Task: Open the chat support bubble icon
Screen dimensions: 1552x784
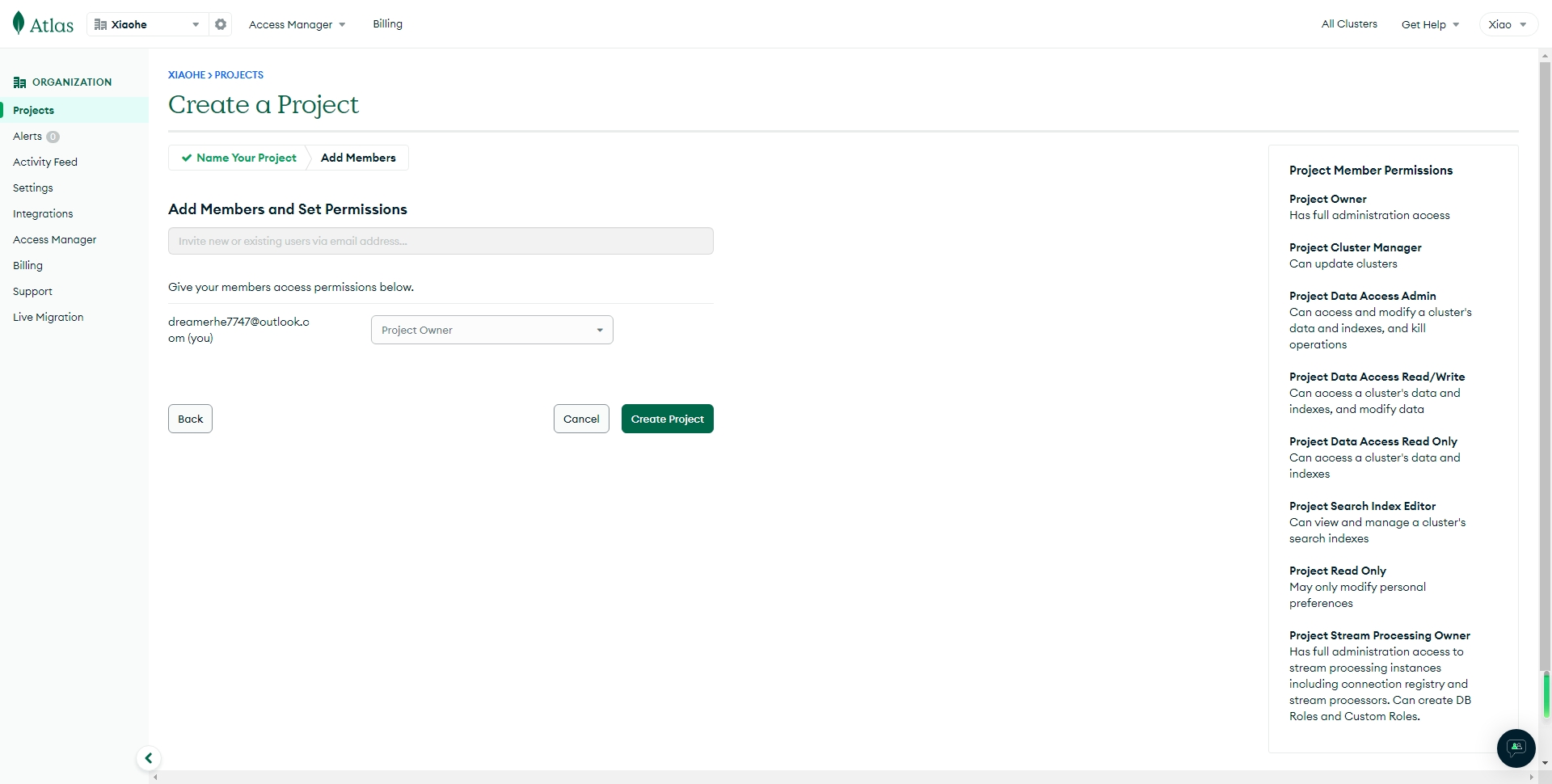Action: coord(1516,748)
